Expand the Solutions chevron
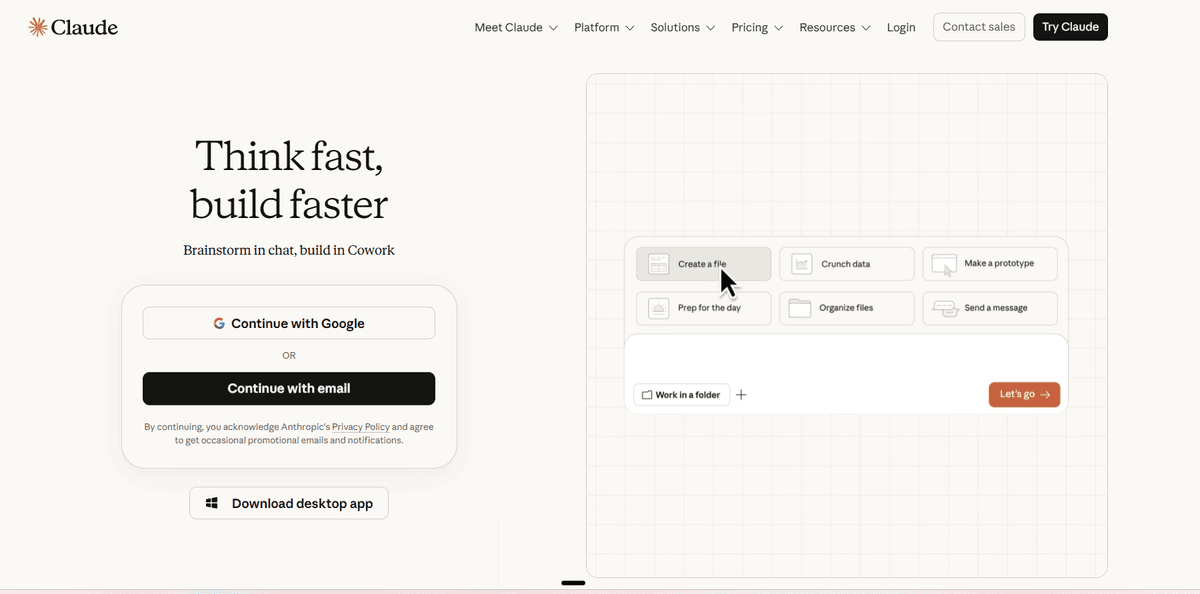 710,28
